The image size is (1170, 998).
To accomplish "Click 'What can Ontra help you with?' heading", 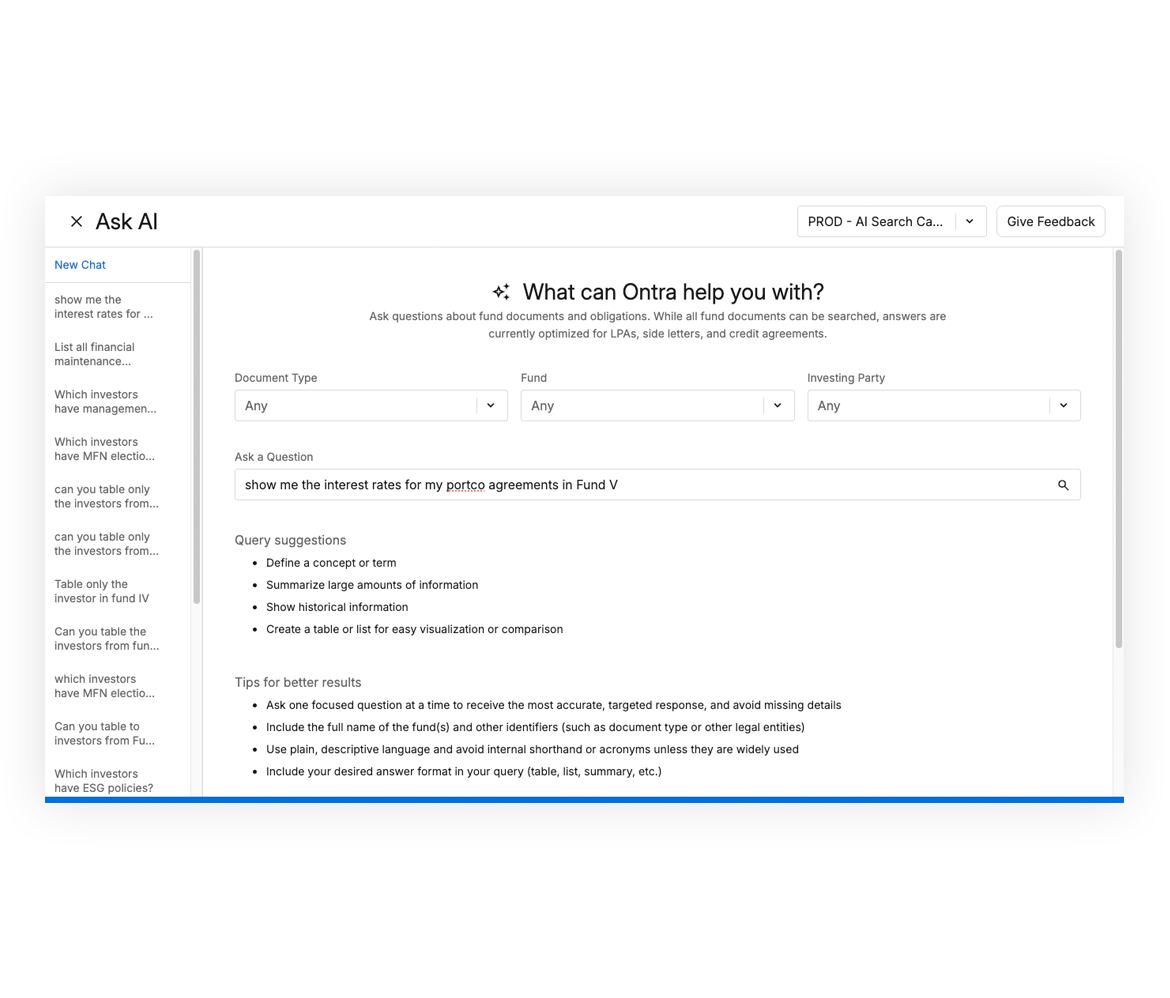I will 673,292.
